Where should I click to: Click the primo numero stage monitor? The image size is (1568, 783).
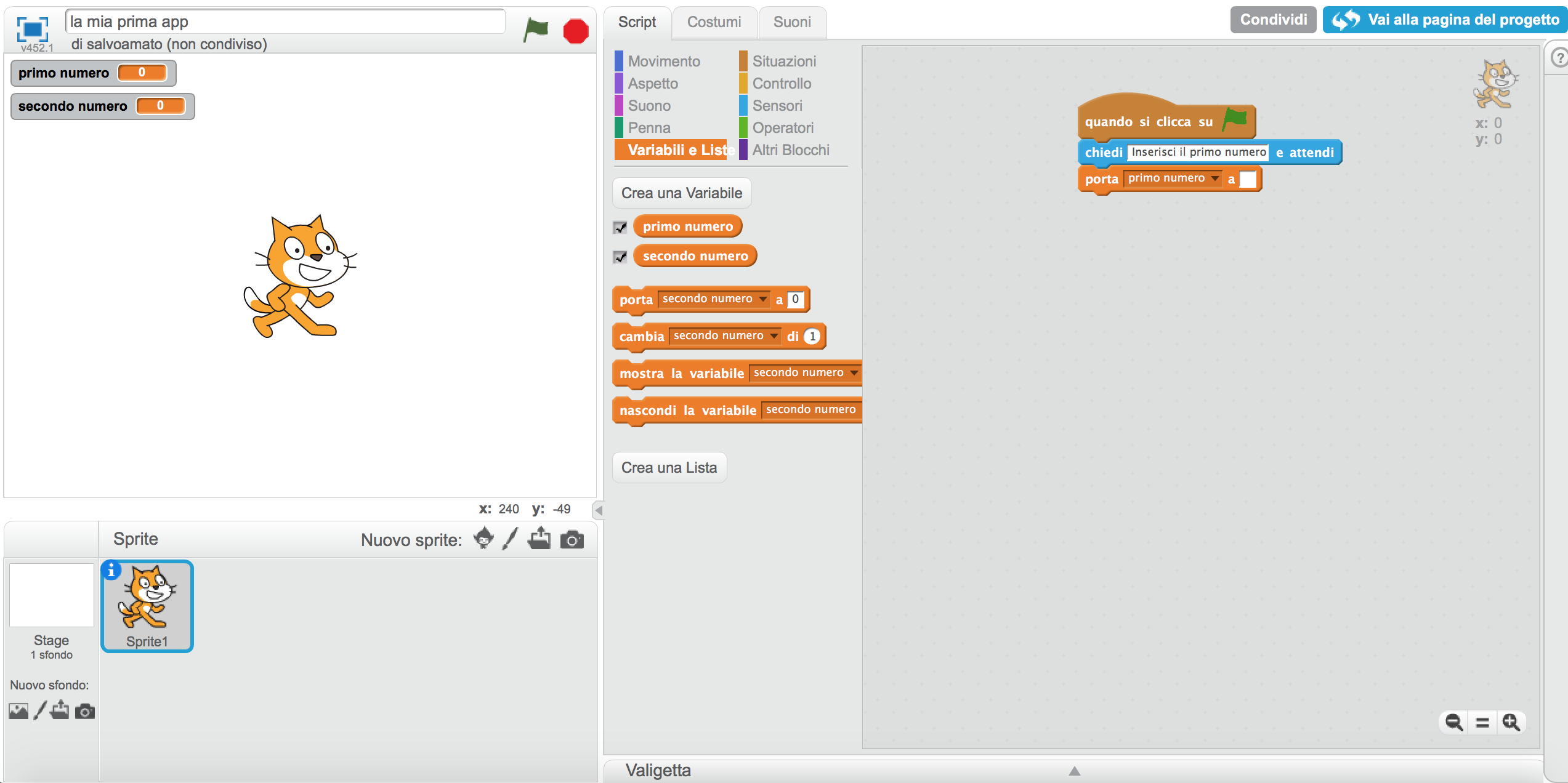click(94, 73)
